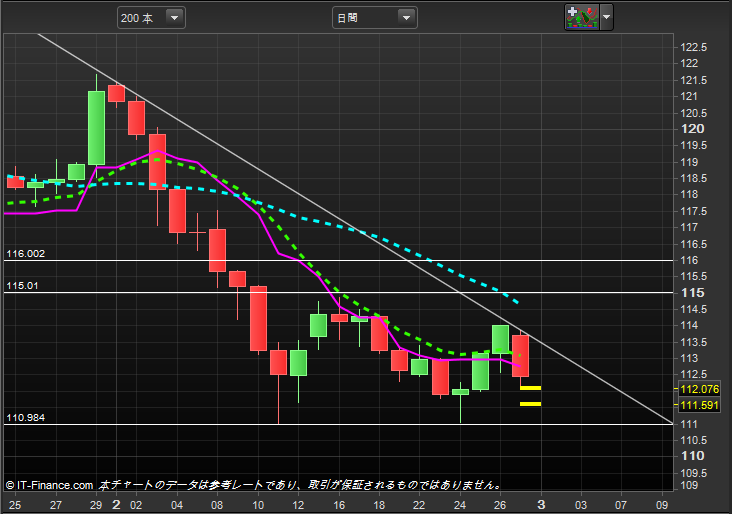
Task: Click the 120 price axis label
Action: (x=693, y=129)
